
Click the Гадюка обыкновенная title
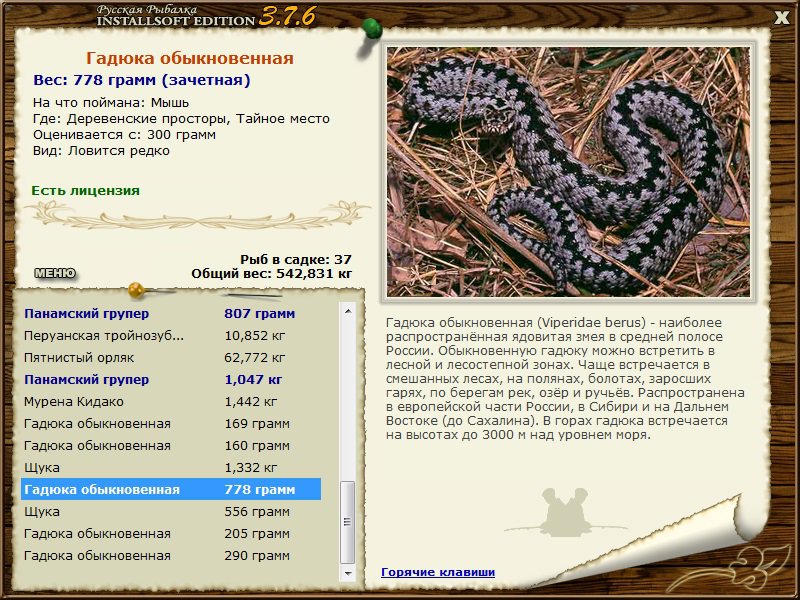(x=190, y=58)
